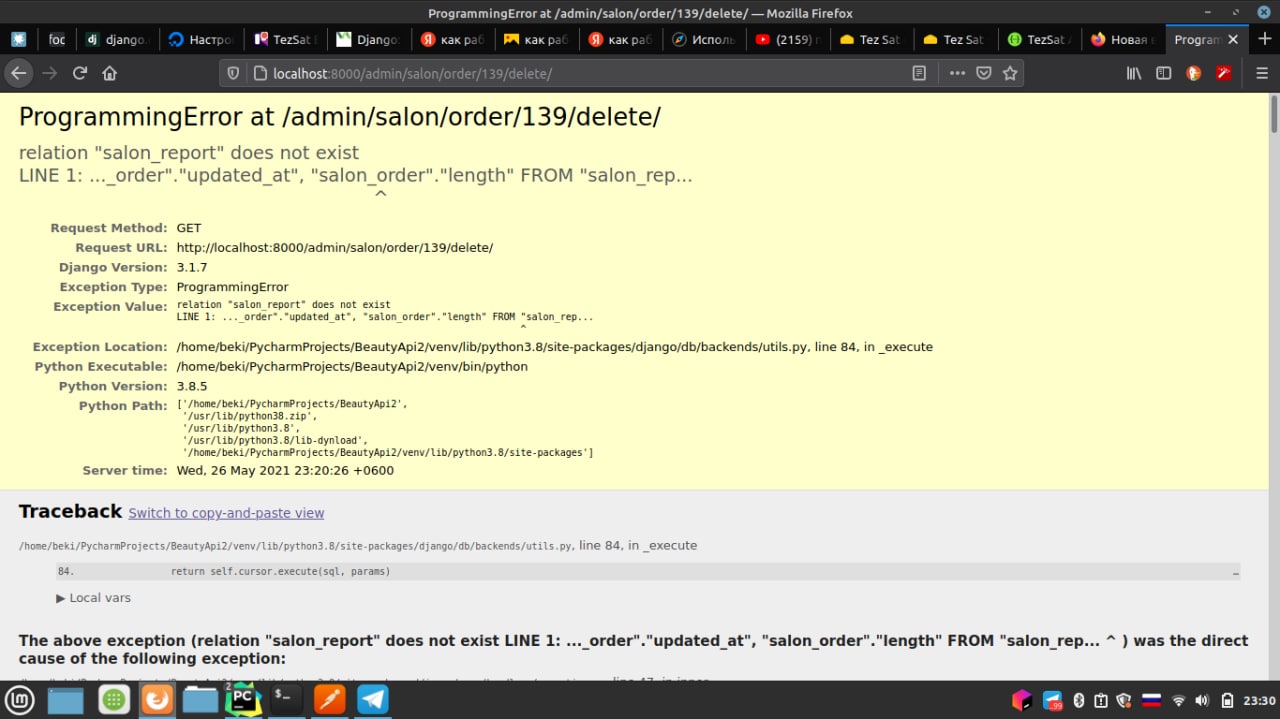Toggle reader view in address bar

919,73
